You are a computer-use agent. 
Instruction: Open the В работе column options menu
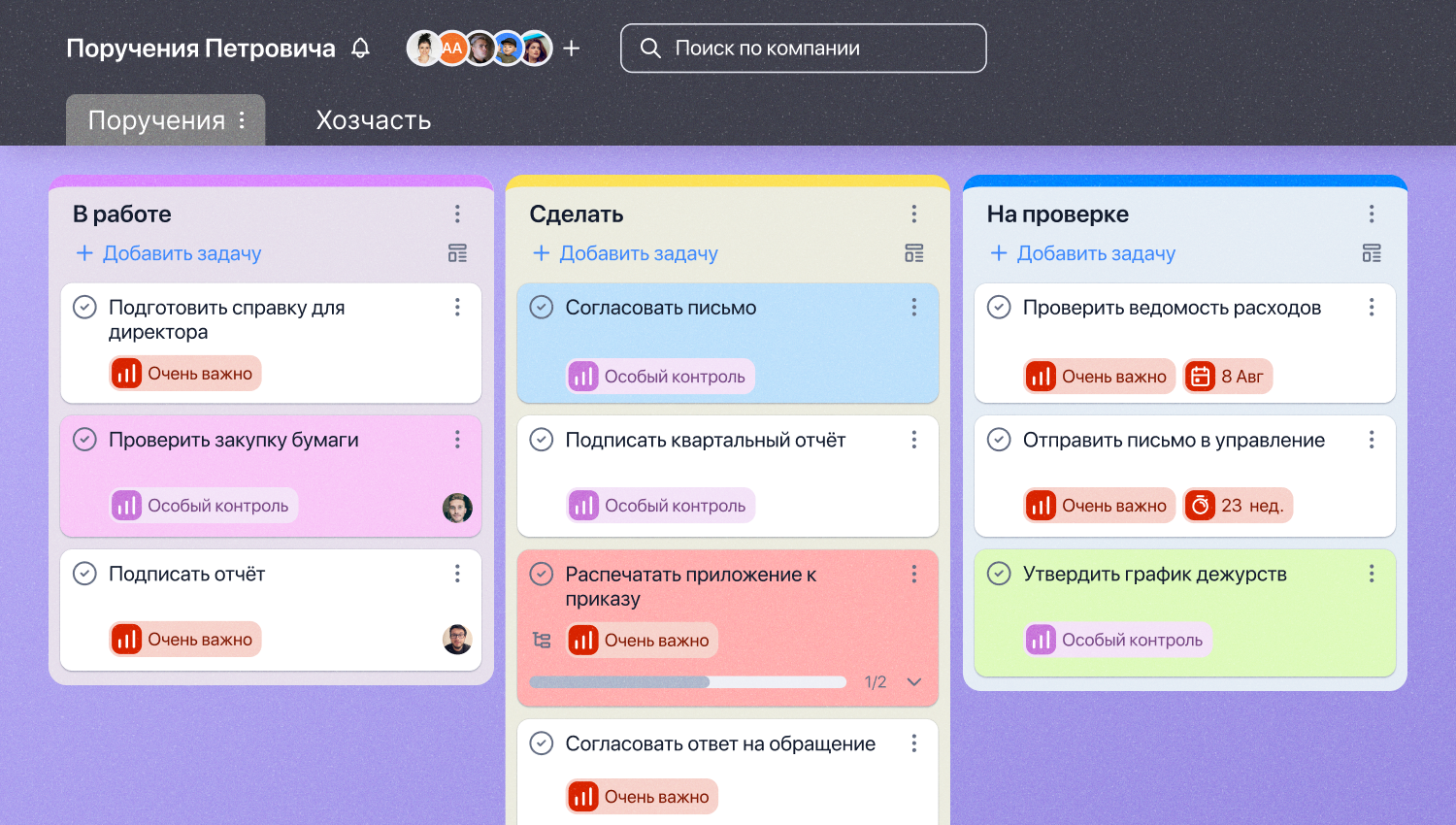coord(457,214)
